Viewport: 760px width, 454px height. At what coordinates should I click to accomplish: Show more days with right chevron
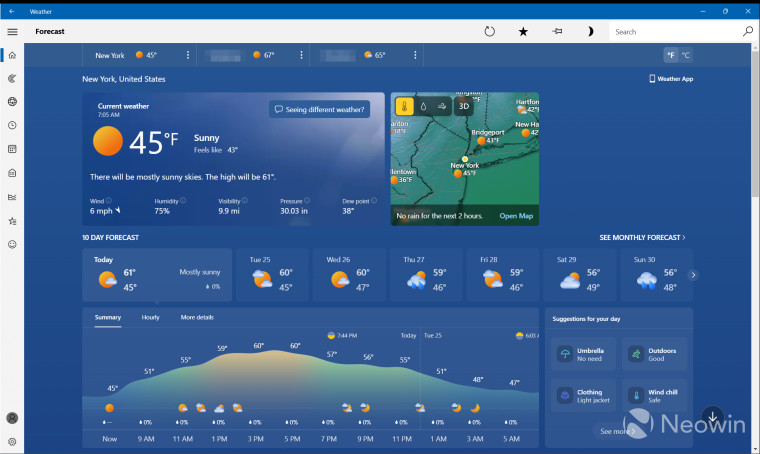click(x=693, y=275)
